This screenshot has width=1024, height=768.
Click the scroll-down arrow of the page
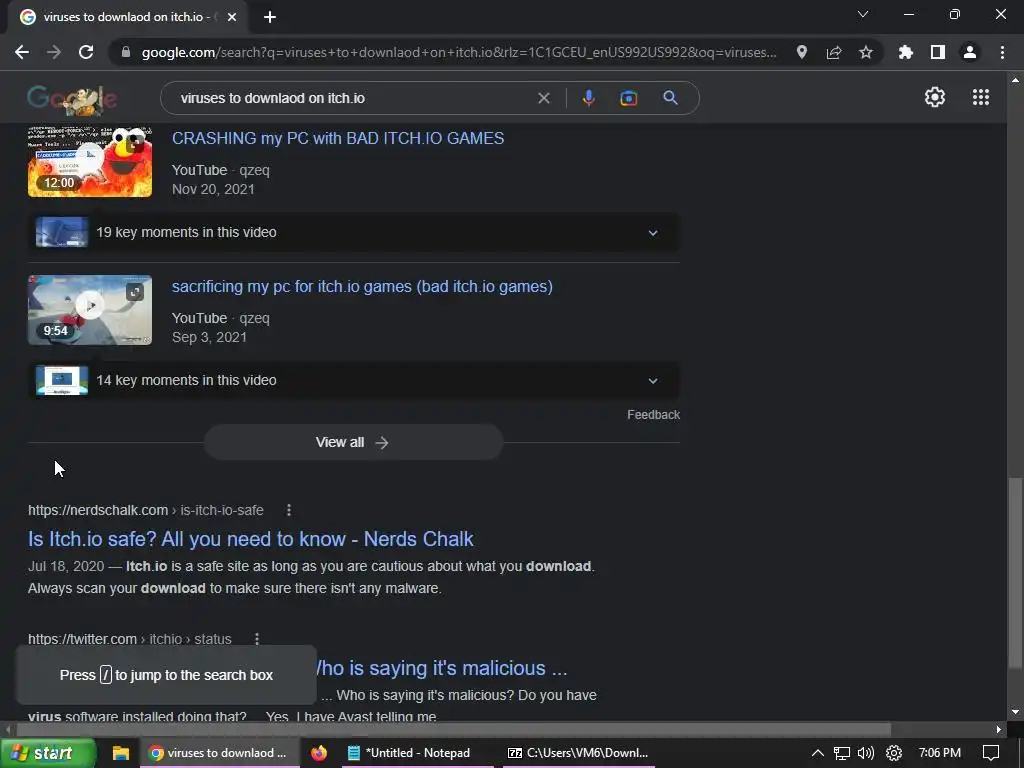point(1015,712)
